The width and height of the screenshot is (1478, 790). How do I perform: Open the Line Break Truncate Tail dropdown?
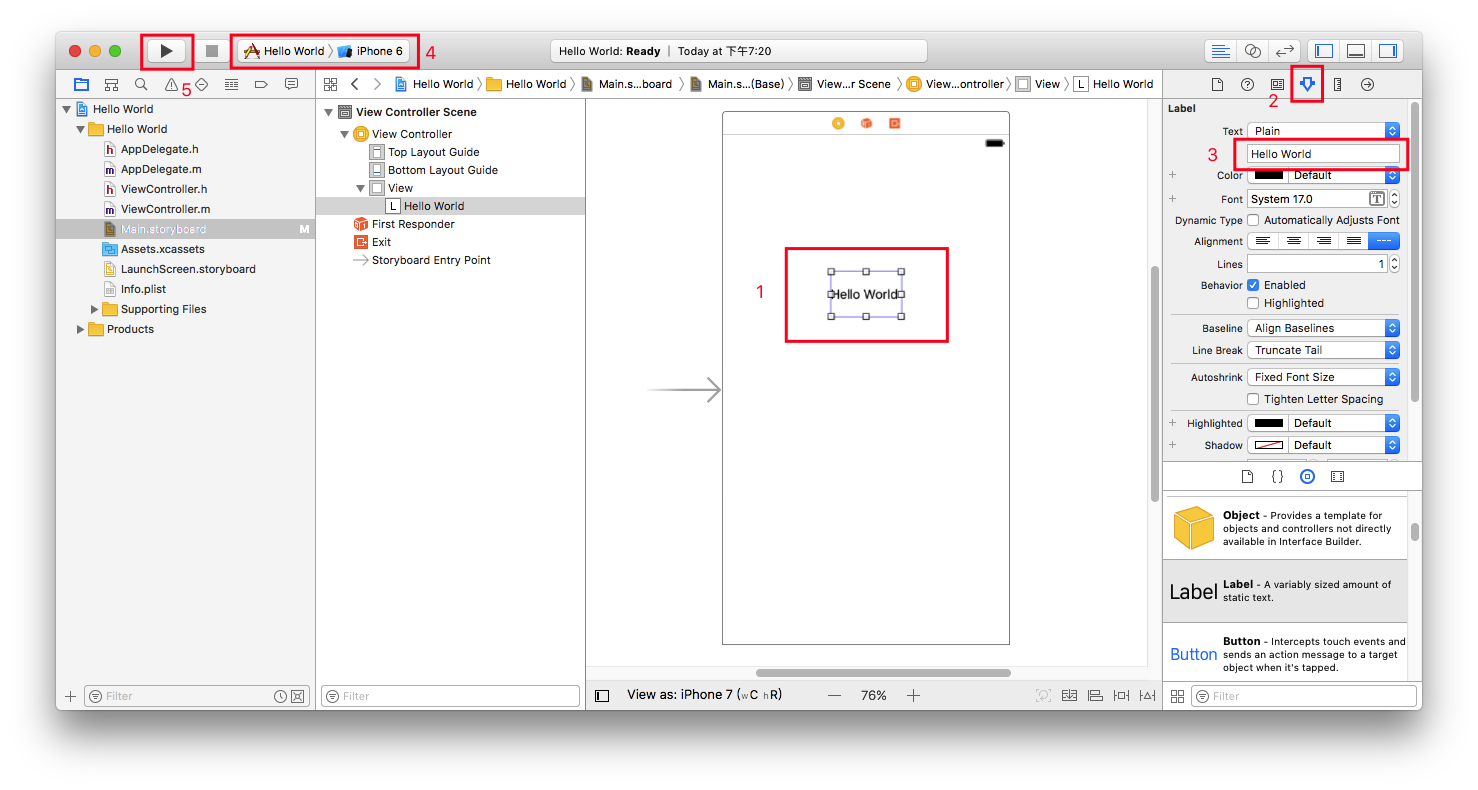tap(1324, 350)
